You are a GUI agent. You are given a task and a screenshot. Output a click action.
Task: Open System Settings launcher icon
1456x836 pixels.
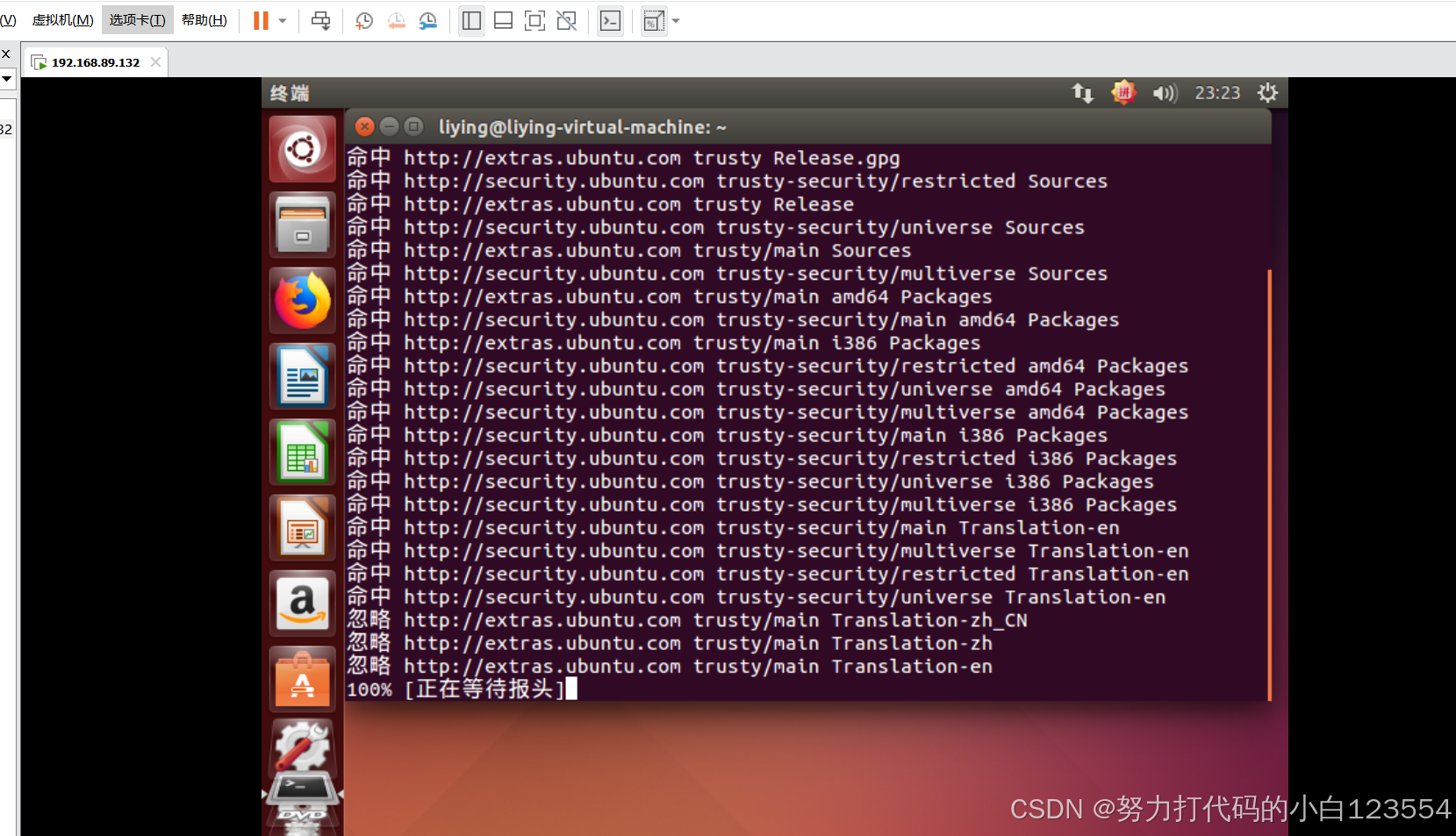[x=303, y=746]
